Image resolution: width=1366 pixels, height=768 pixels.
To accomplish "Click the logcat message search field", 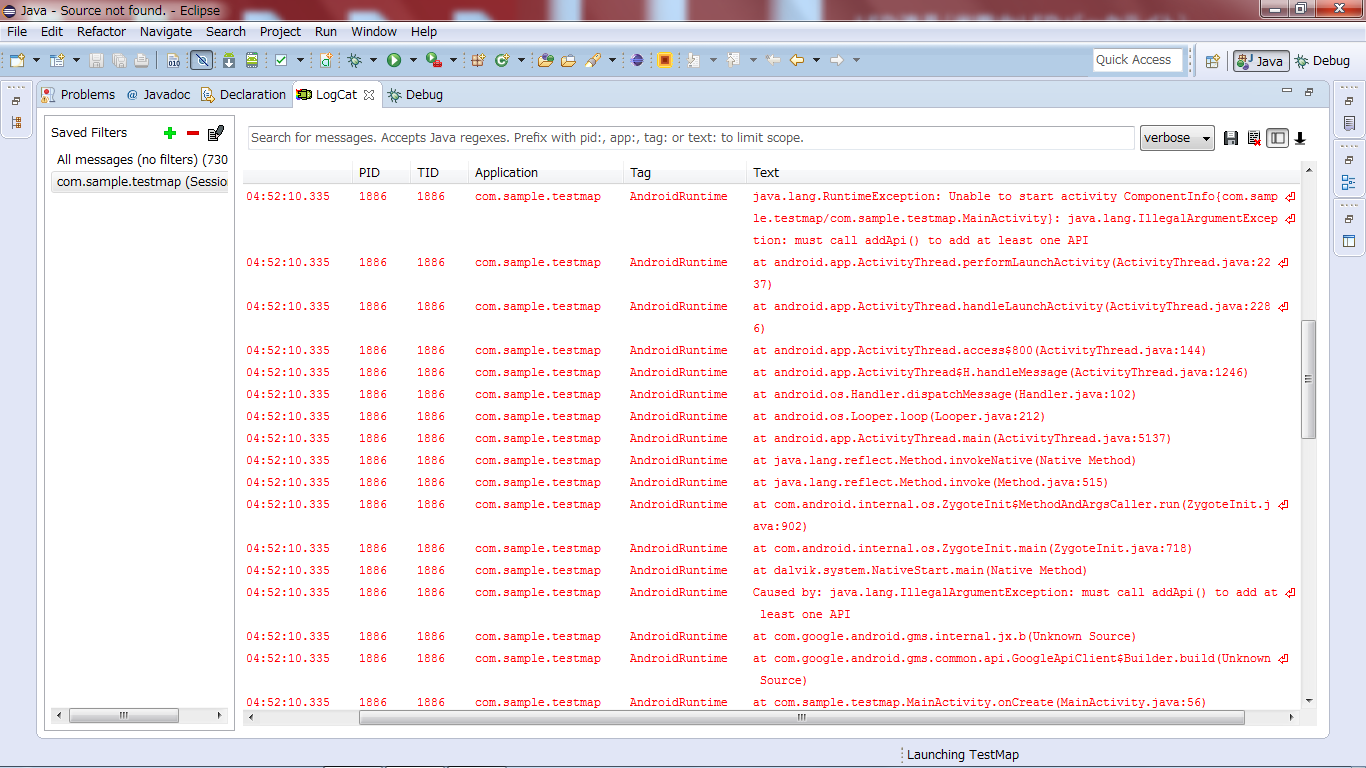I will tap(690, 137).
